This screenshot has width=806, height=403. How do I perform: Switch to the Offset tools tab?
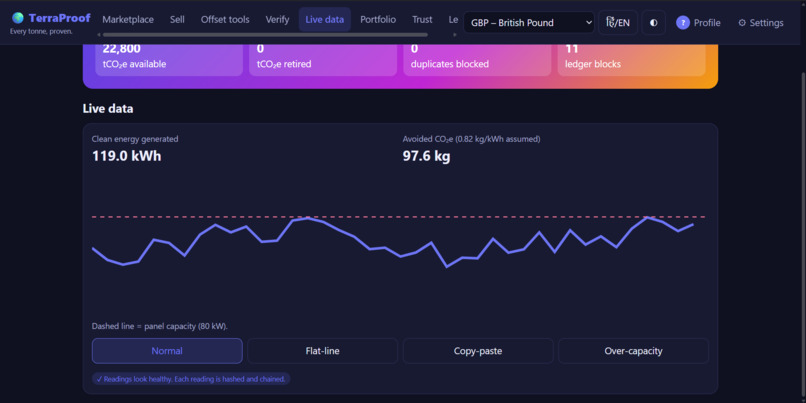(x=225, y=20)
